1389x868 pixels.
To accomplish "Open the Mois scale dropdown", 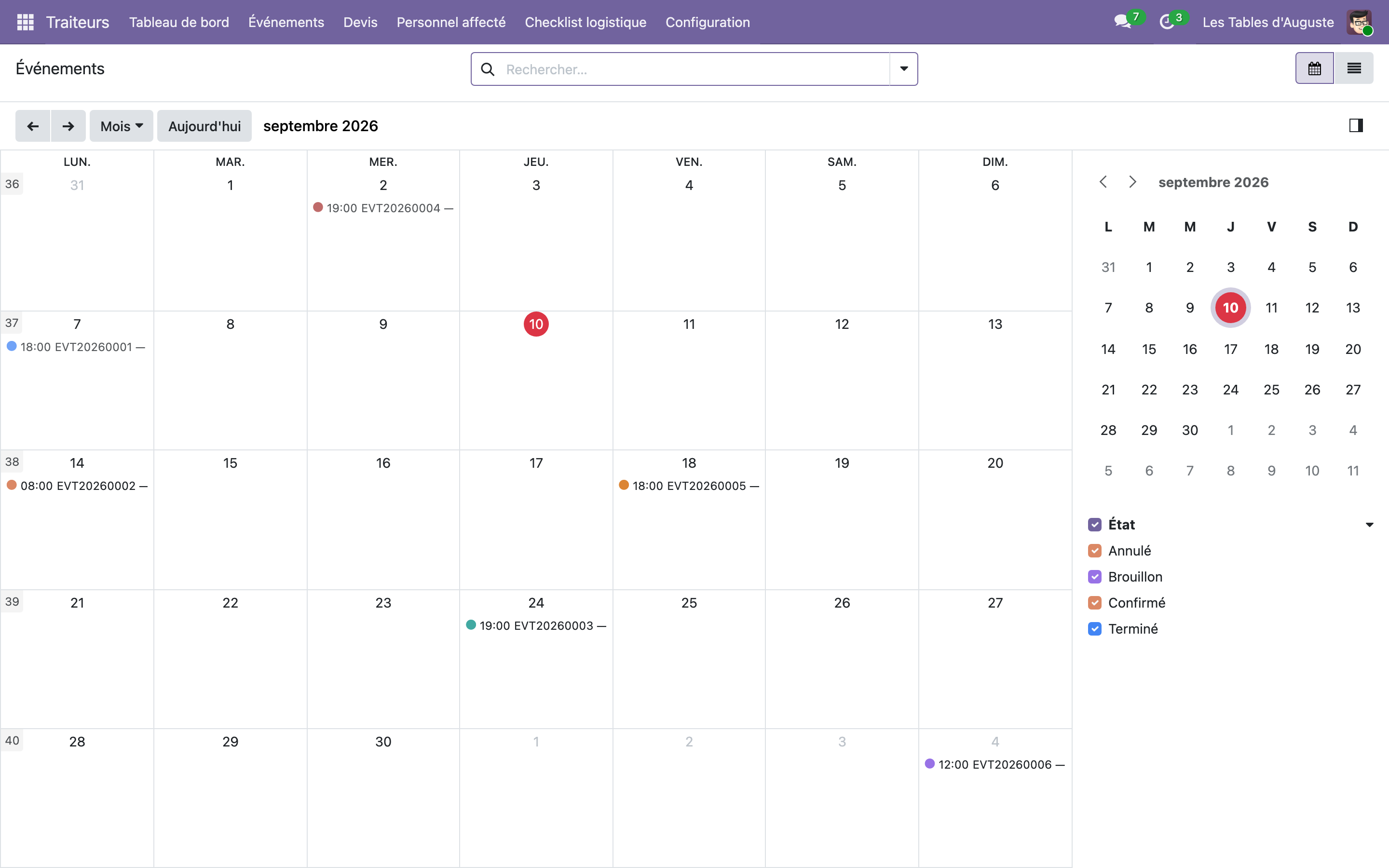I will pyautogui.click(x=121, y=126).
